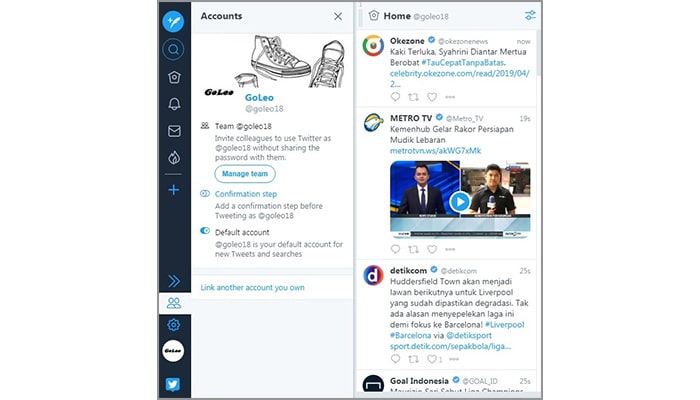The image size is (700, 400).
Task: Expand the sidebar with the double chevron
Action: tap(174, 281)
